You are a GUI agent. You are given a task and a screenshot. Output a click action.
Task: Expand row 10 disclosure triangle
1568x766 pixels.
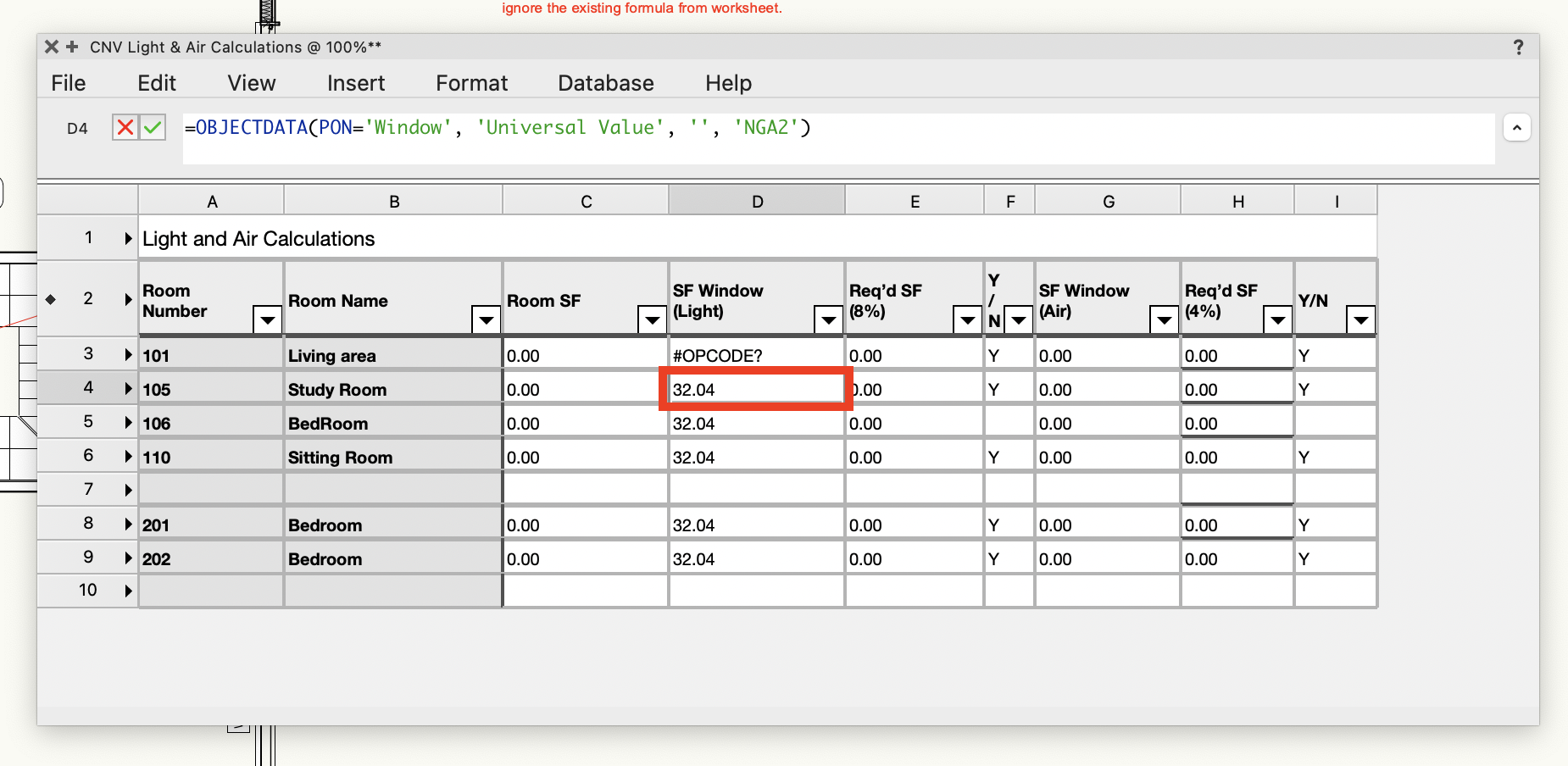point(127,591)
